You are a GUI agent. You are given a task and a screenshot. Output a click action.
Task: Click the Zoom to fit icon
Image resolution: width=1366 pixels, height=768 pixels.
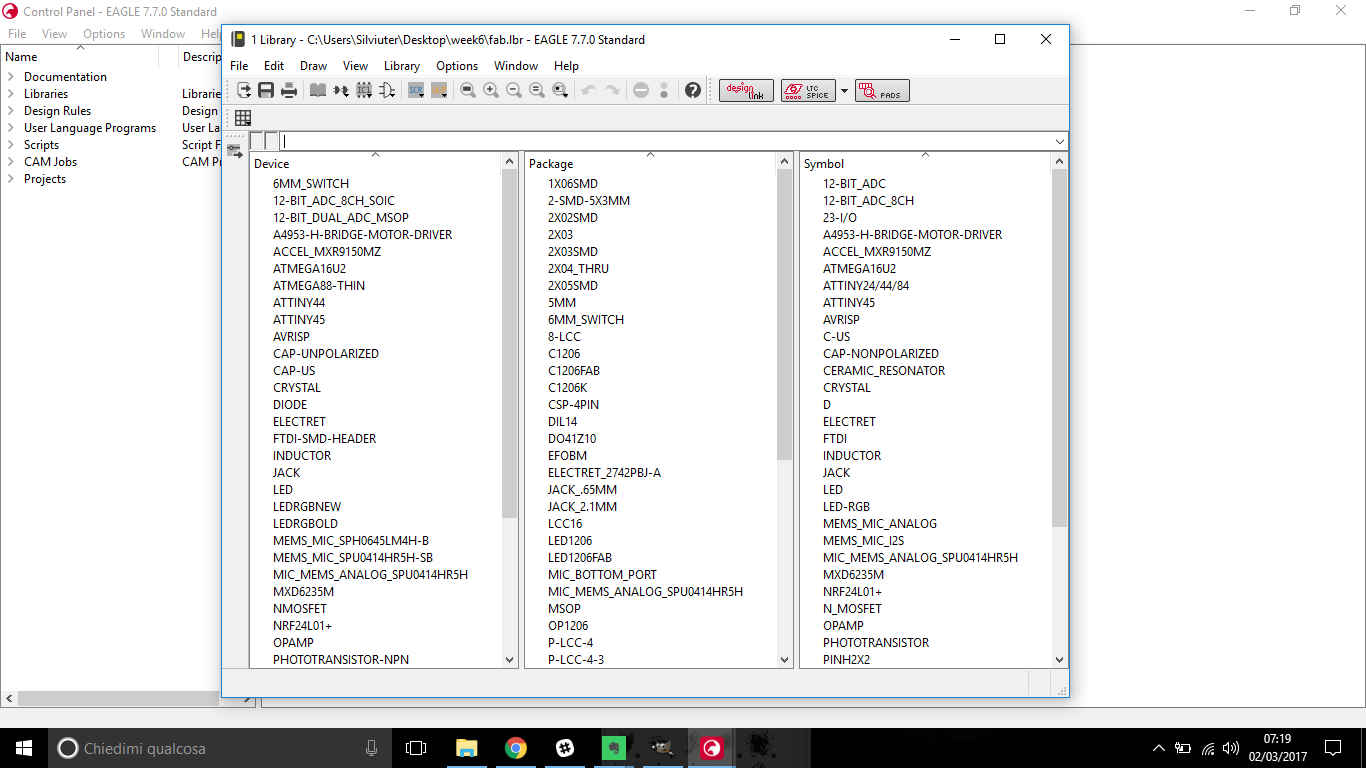click(x=467, y=91)
